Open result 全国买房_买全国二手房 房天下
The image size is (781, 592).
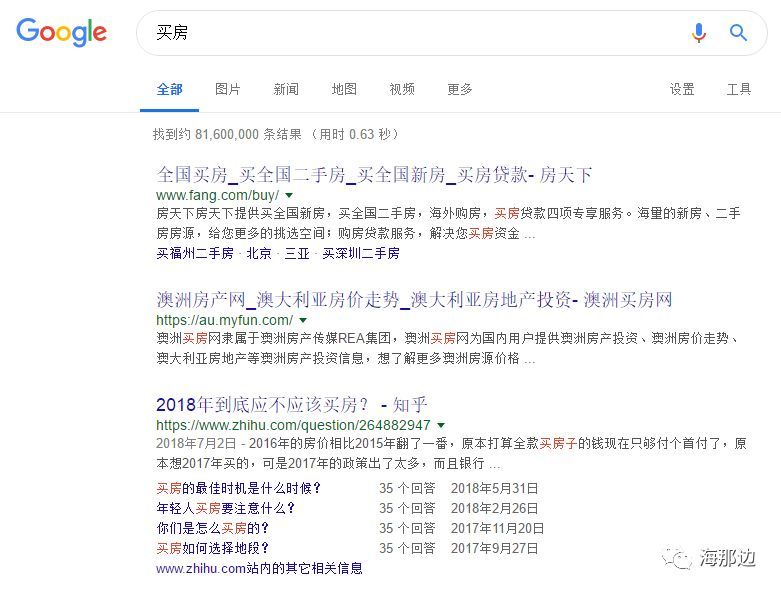(374, 175)
